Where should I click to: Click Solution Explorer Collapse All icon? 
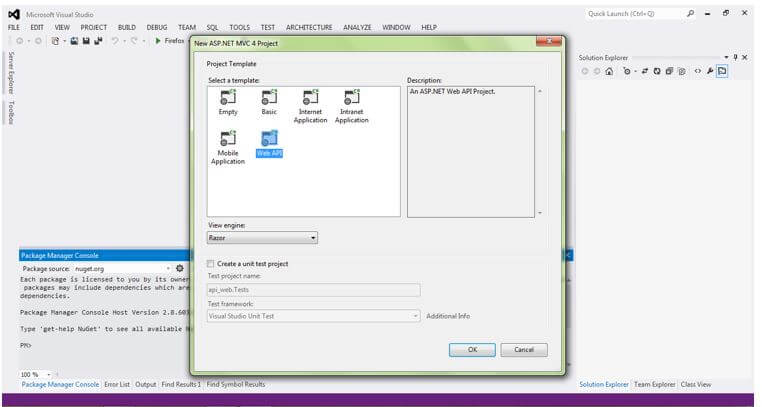pyautogui.click(x=669, y=71)
